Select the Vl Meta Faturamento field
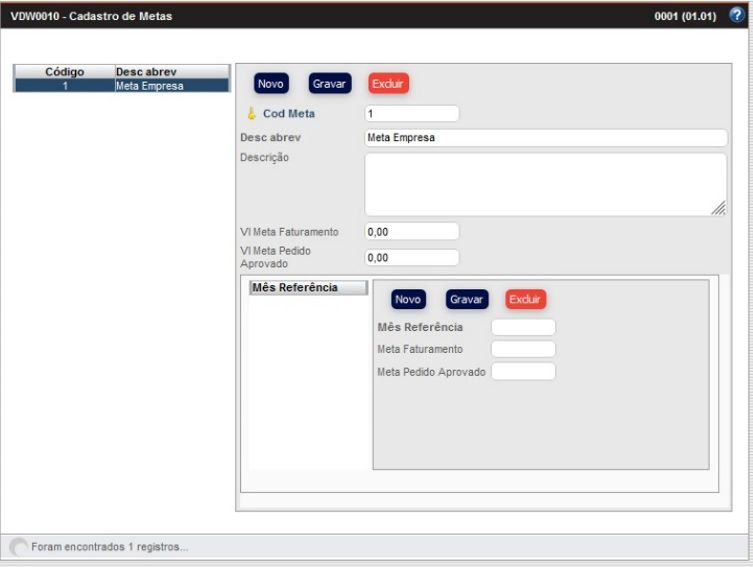Screen dimensions: 753x567 tap(411, 231)
